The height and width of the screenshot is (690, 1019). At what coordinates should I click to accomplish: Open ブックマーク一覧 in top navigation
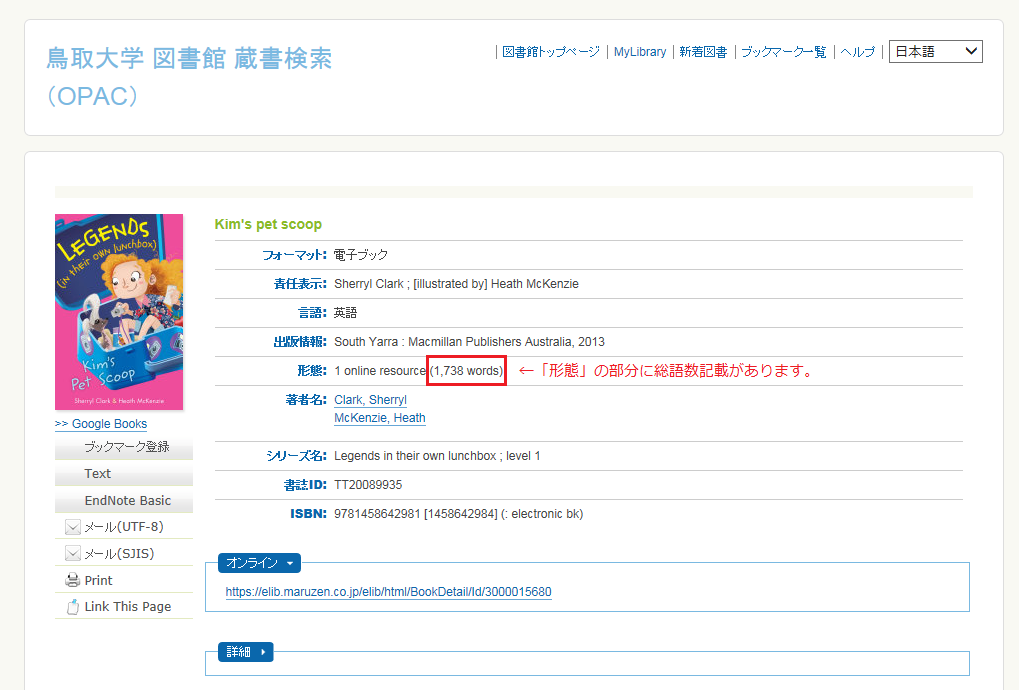[783, 52]
